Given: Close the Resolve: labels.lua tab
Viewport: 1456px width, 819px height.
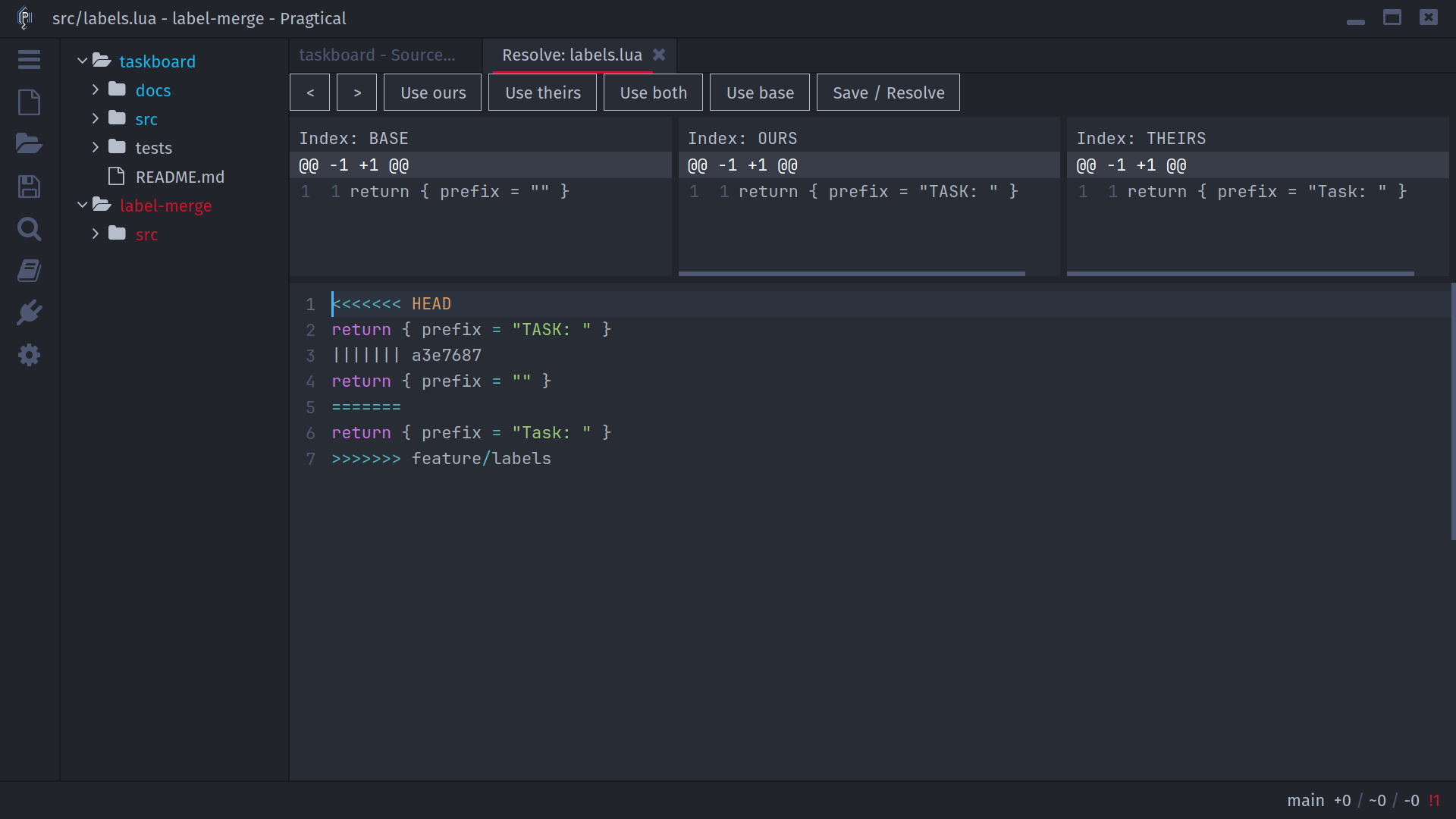Looking at the screenshot, I should (659, 55).
